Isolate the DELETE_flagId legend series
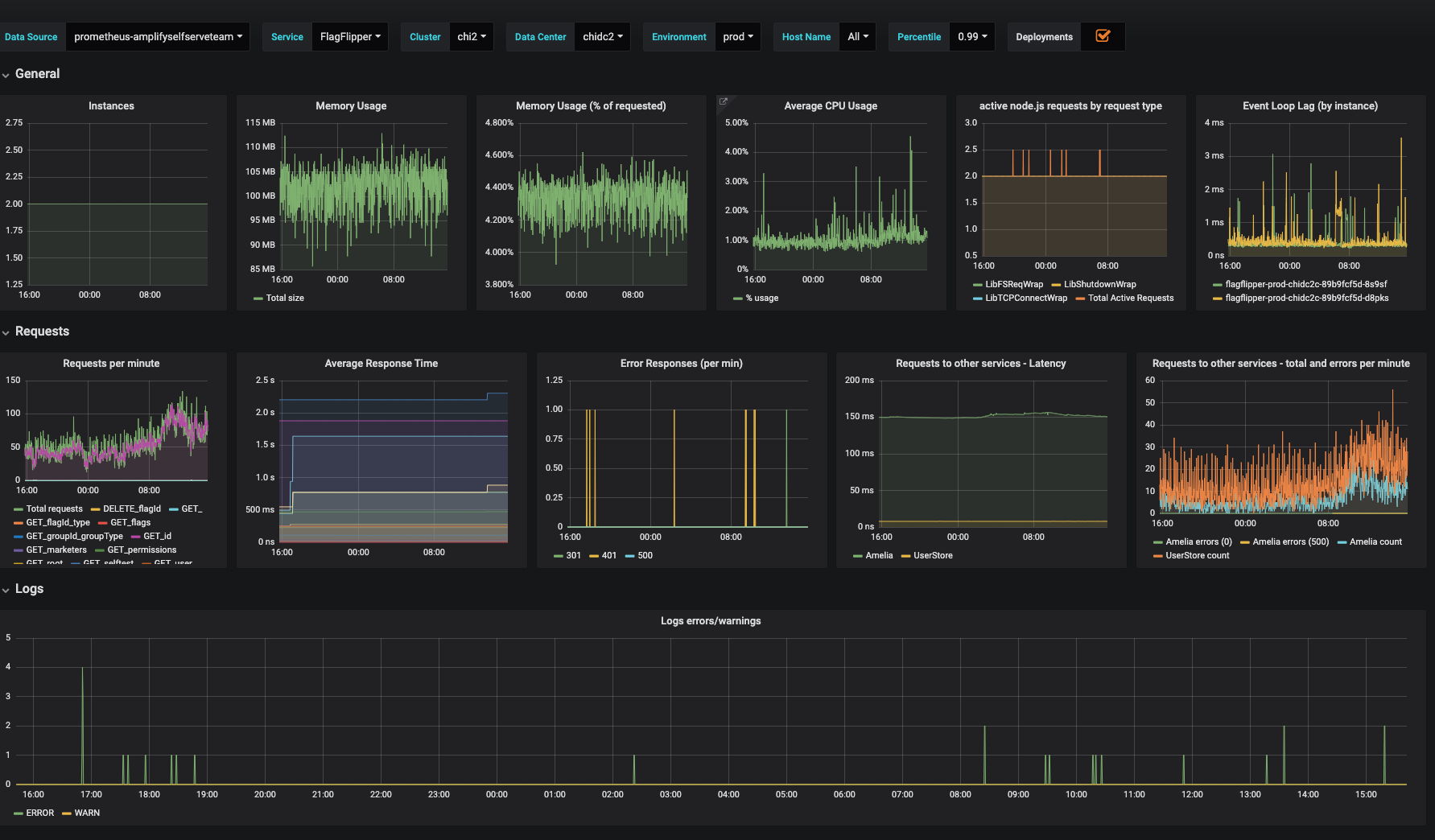 click(x=132, y=509)
